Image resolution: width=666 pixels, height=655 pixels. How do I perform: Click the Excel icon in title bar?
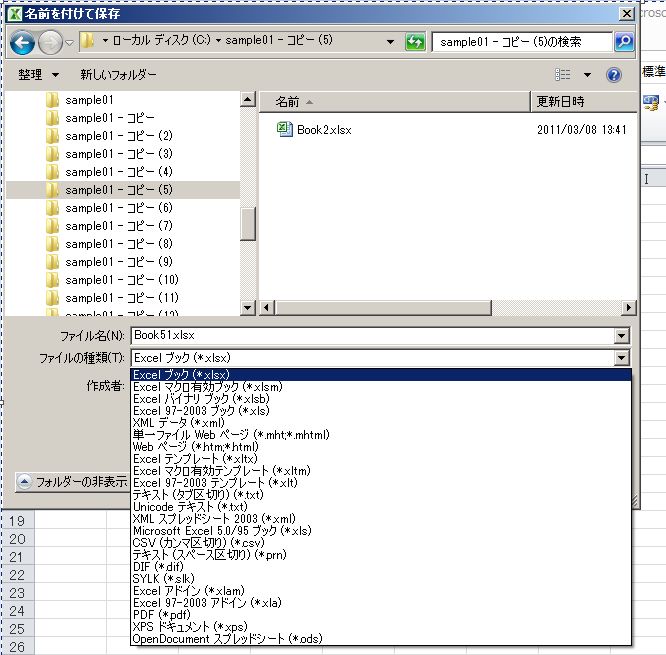[x=15, y=14]
